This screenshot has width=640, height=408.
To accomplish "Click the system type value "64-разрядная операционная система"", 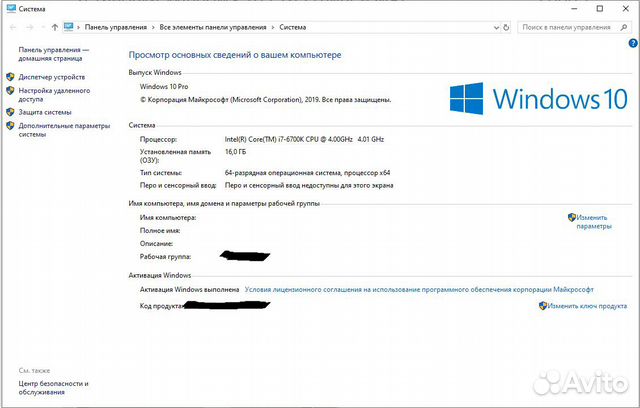I will coord(307,173).
